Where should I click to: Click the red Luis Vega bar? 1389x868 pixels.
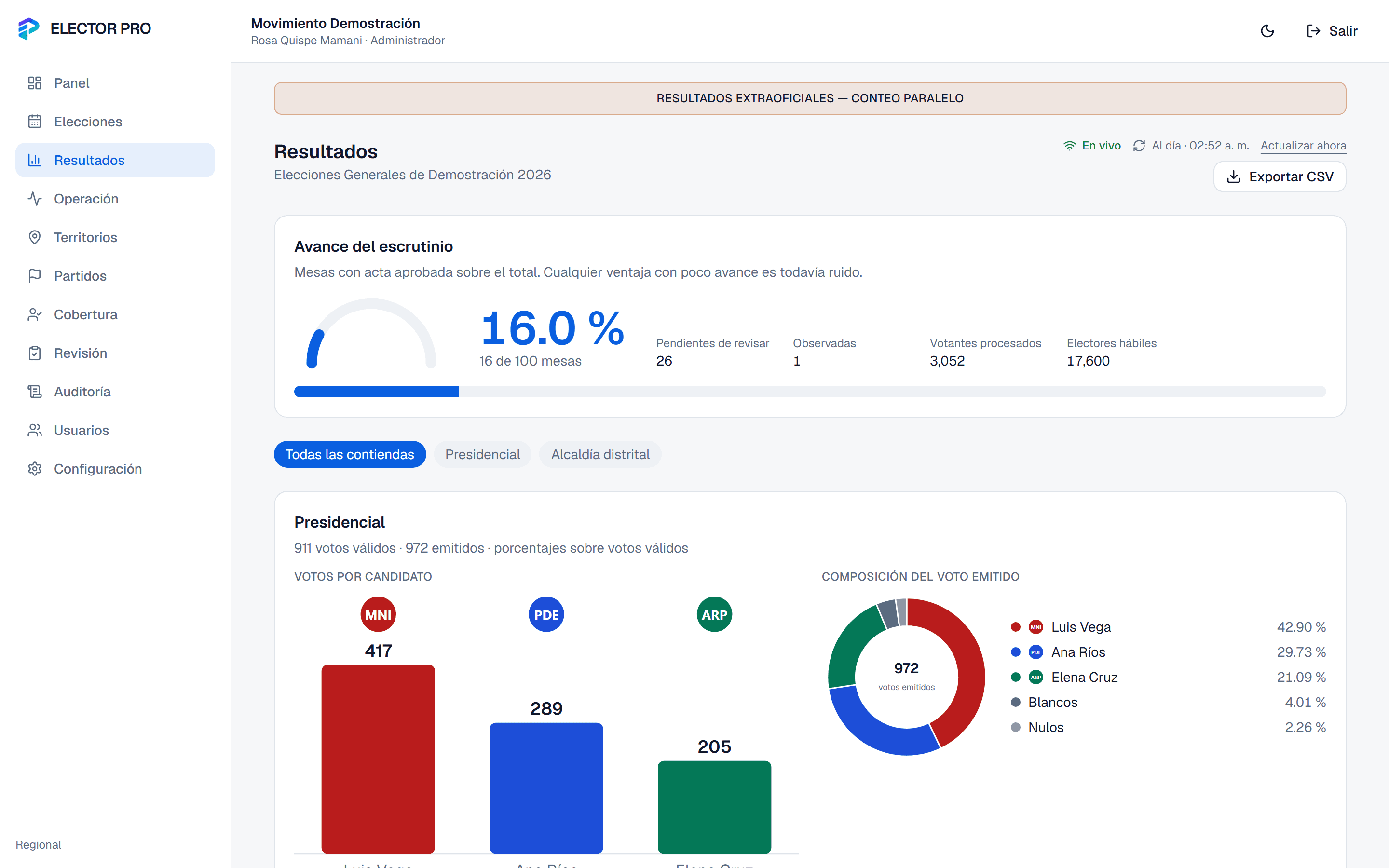[378, 759]
